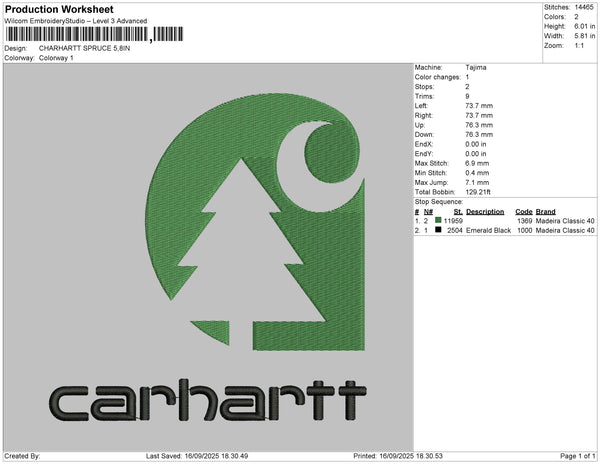
Task: Click the 'Created By:' footer label
Action: click(x=22, y=456)
